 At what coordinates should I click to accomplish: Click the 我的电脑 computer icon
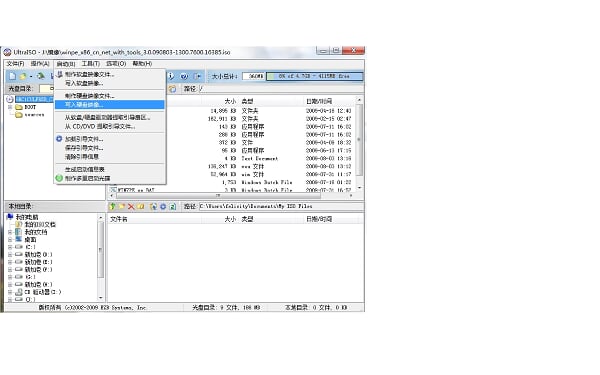(x=10, y=217)
